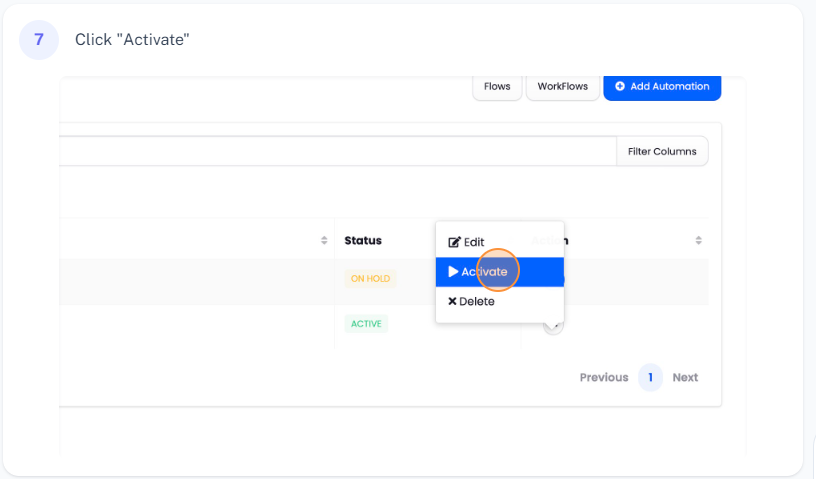This screenshot has width=816, height=479.
Task: Go to the Previous page
Action: (x=604, y=378)
